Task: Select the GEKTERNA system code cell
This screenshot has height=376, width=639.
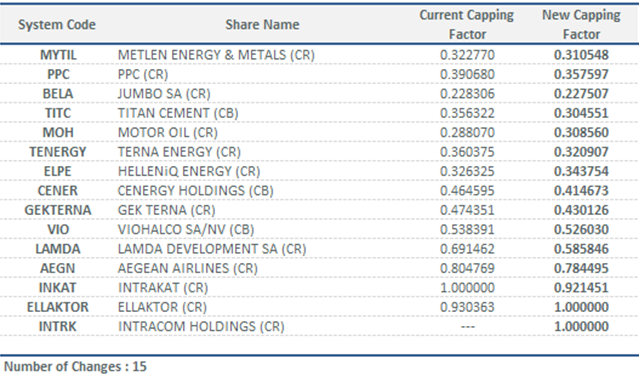Action: point(58,210)
